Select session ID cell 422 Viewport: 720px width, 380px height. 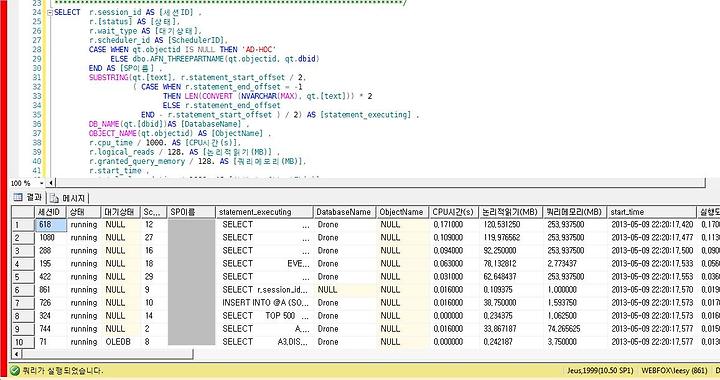point(51,277)
